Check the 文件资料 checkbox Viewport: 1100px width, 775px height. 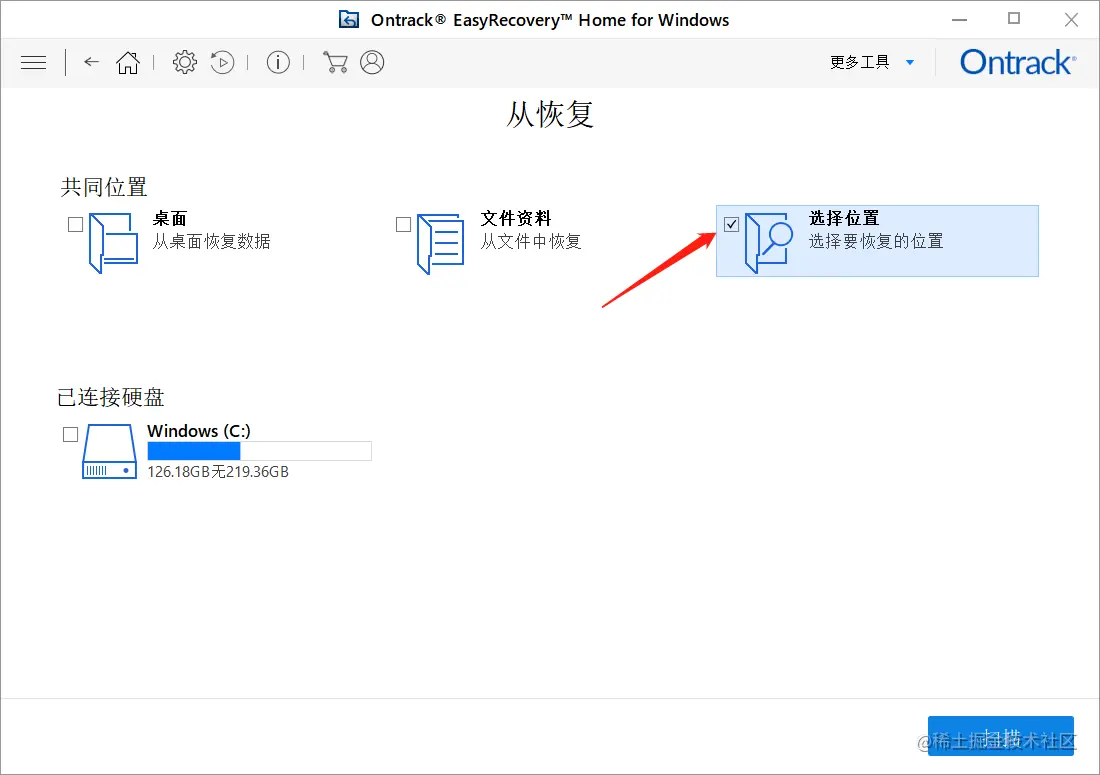(x=403, y=224)
